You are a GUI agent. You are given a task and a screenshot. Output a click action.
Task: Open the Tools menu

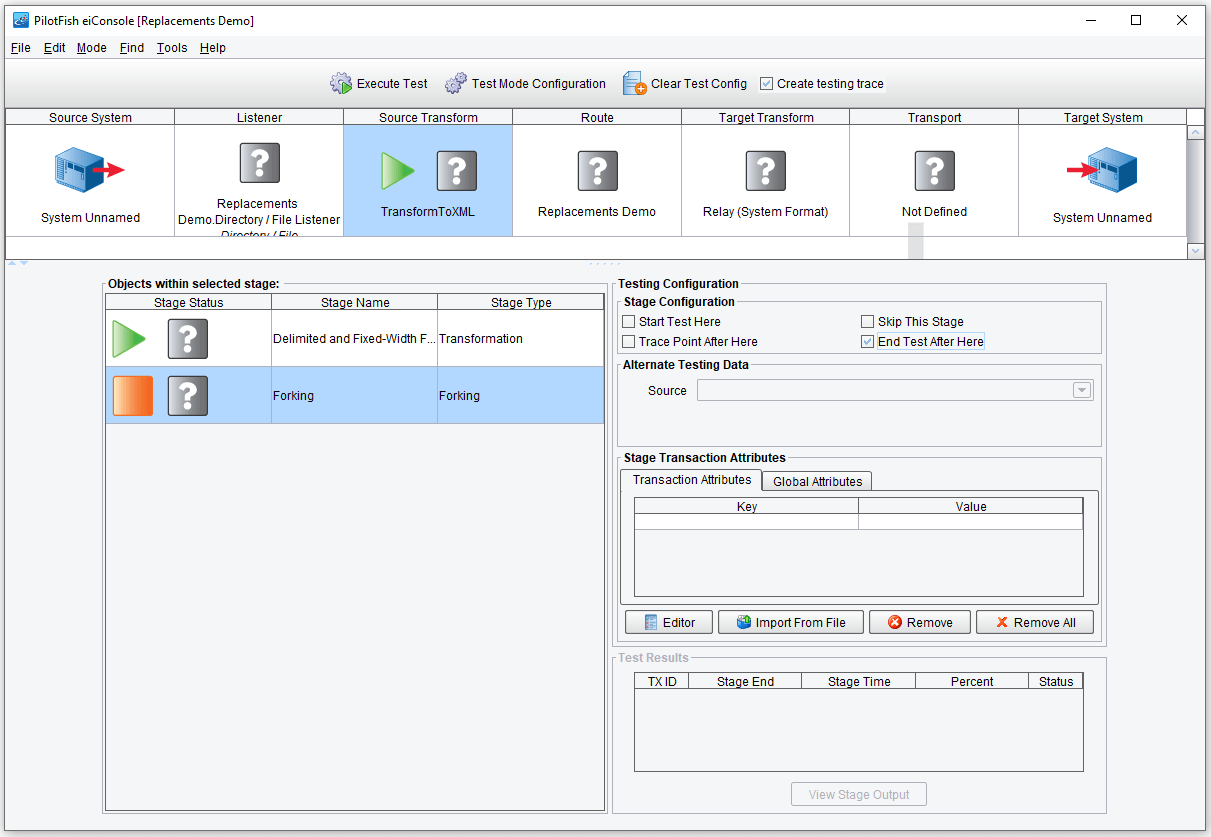coord(172,48)
